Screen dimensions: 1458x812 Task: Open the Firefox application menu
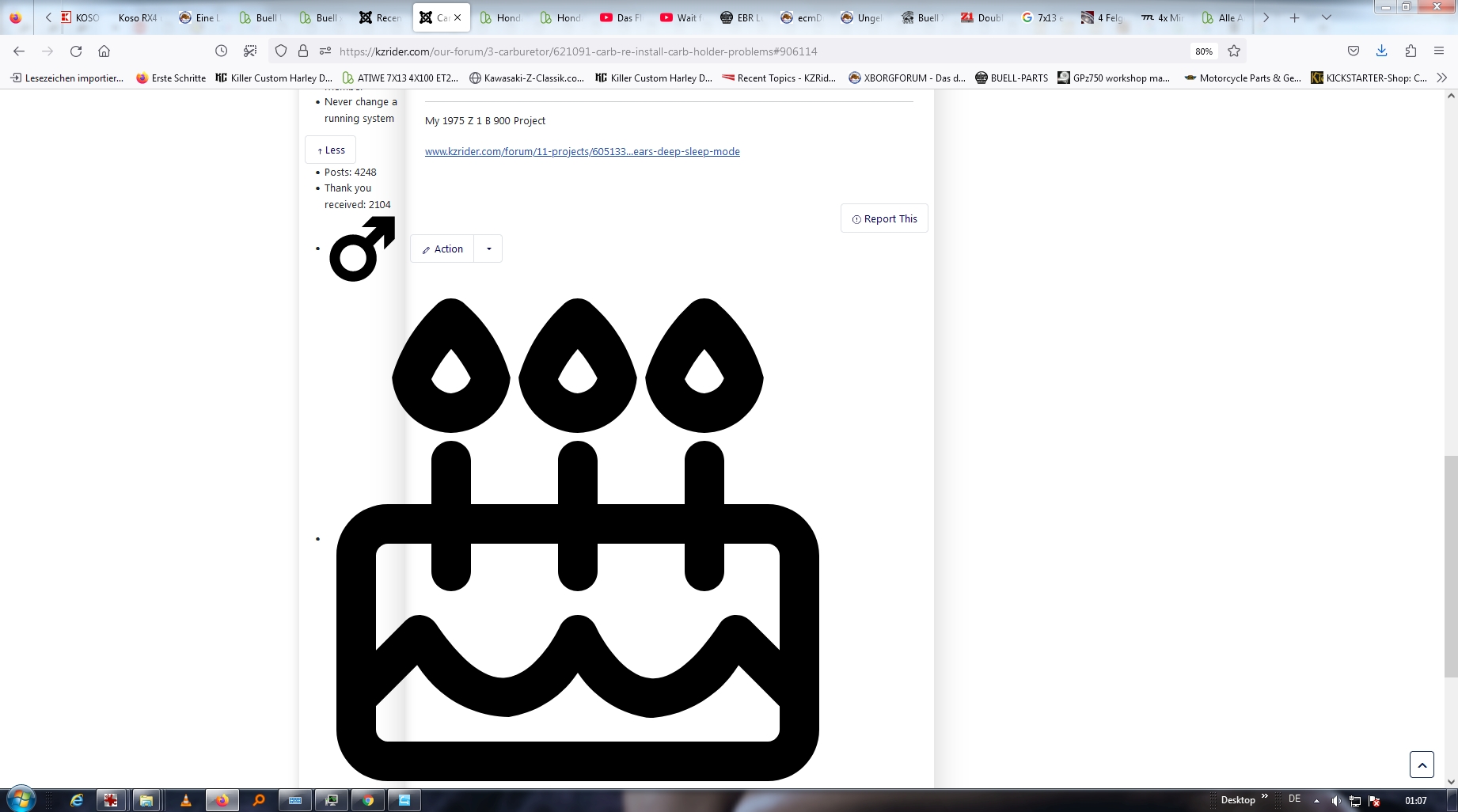[1439, 51]
